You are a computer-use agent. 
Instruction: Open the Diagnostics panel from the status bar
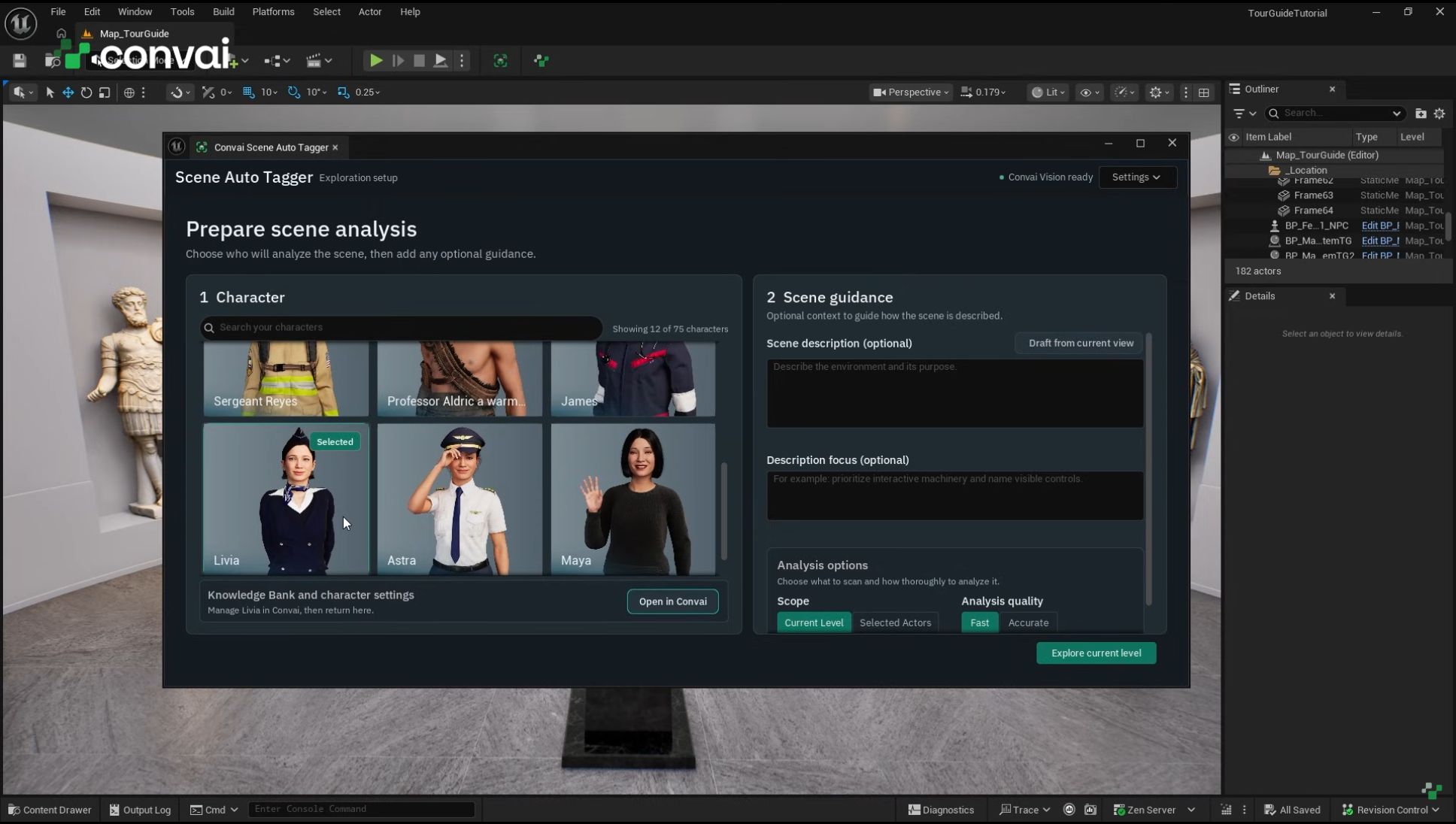[x=942, y=810]
